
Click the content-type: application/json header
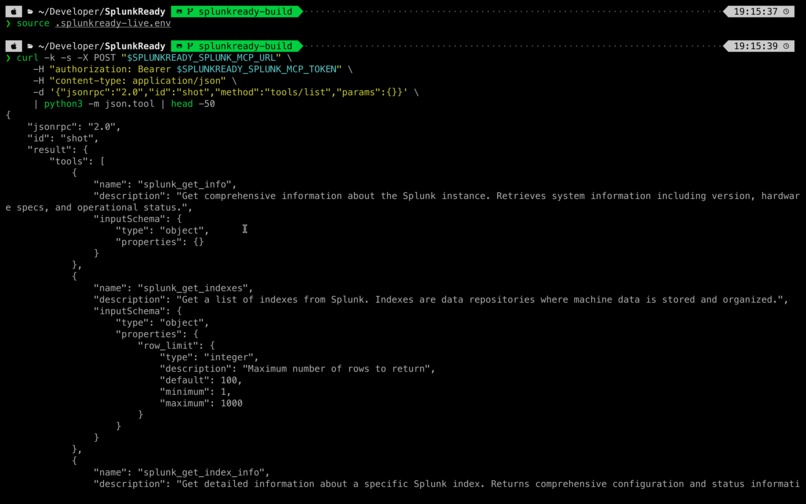138,81
